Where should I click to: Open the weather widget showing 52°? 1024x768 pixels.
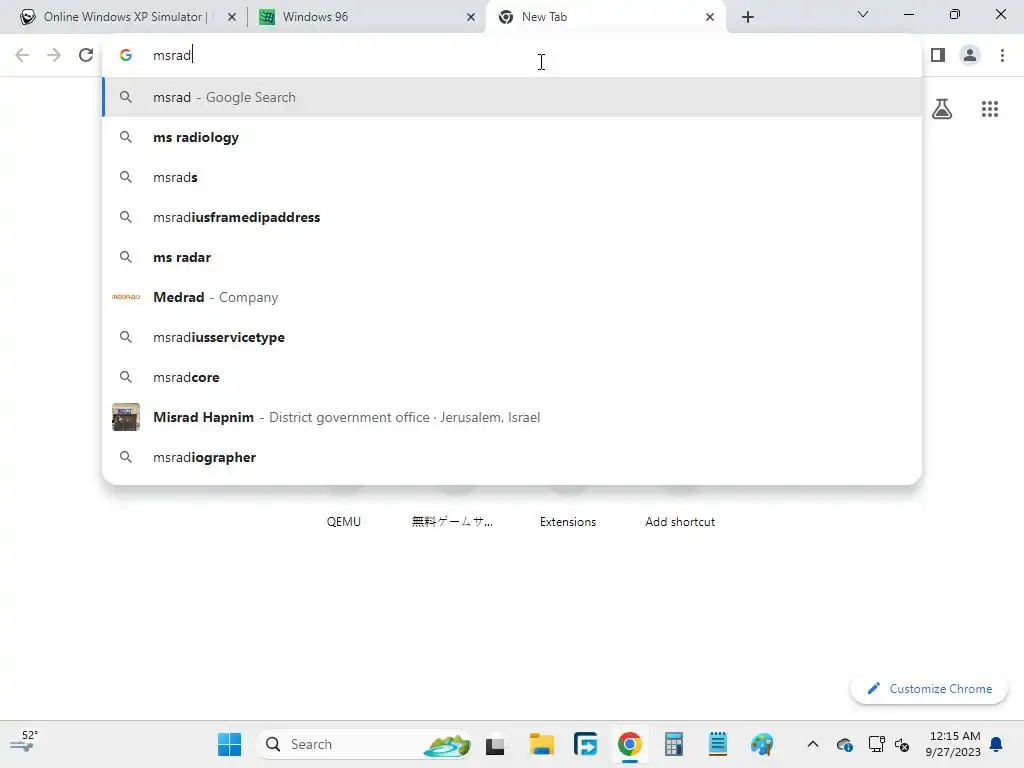pyautogui.click(x=24, y=742)
